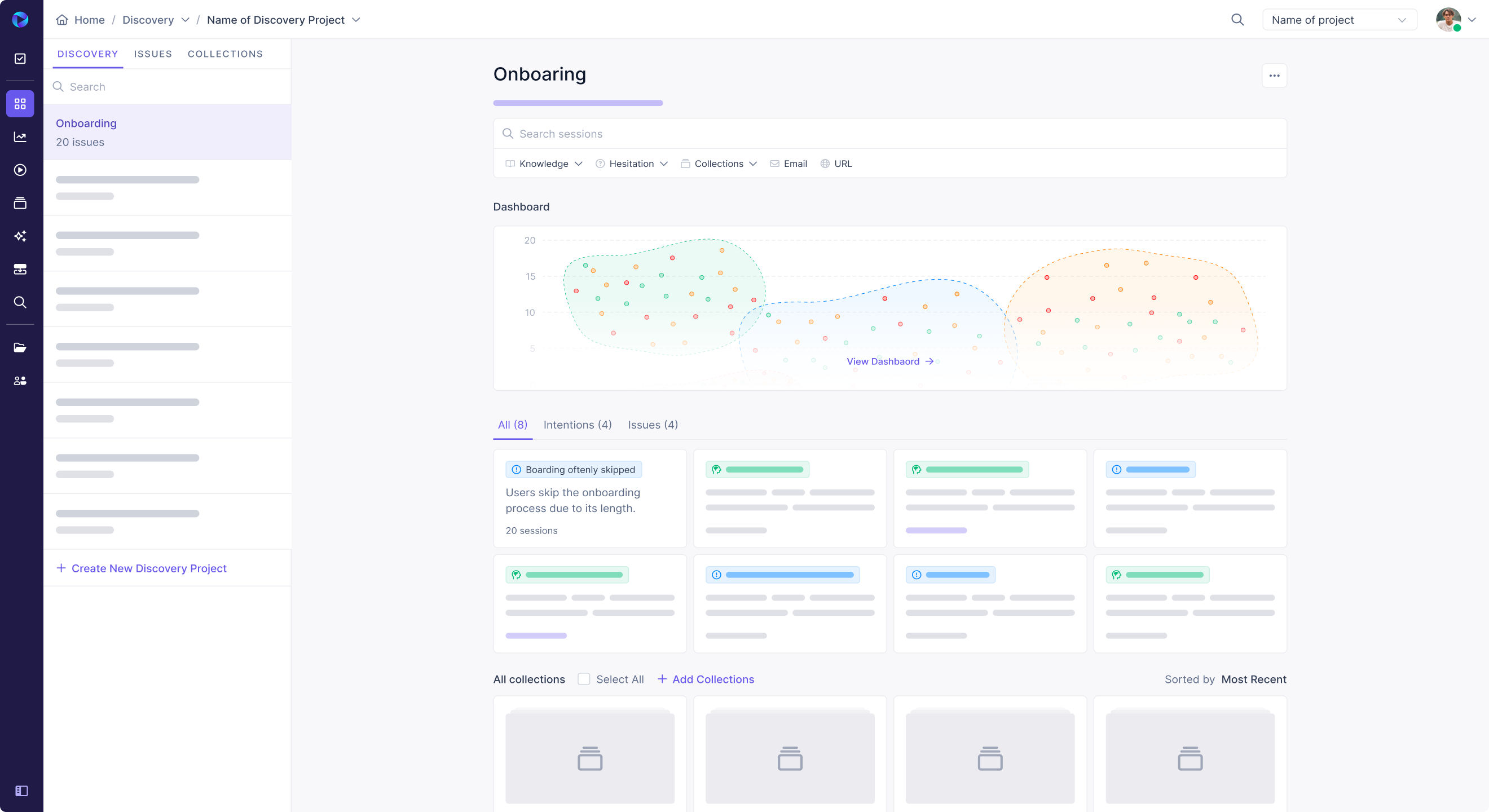Select the AI sparkles icon in sidebar
Image resolution: width=1489 pixels, height=812 pixels.
point(20,236)
